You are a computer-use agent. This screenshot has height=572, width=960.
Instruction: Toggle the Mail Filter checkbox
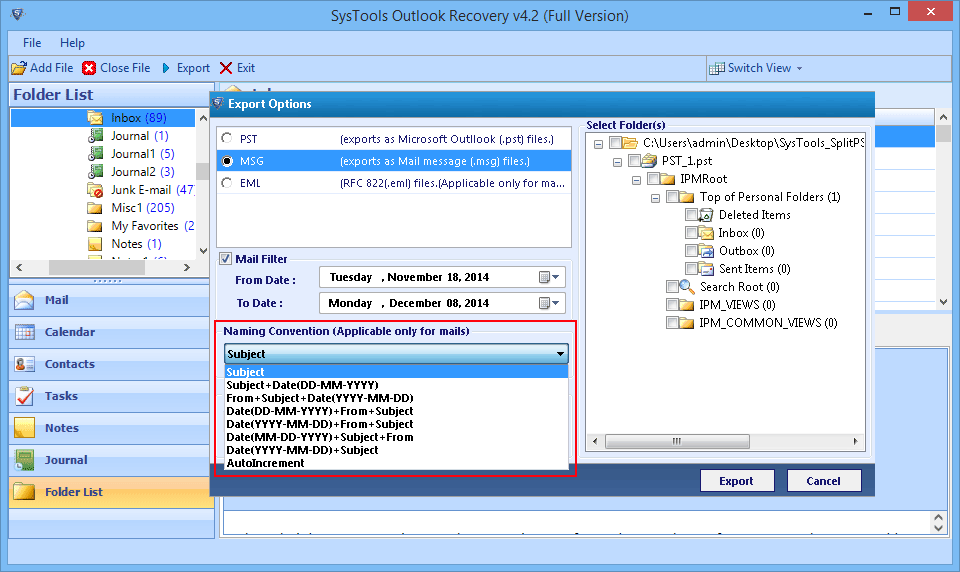click(225, 259)
